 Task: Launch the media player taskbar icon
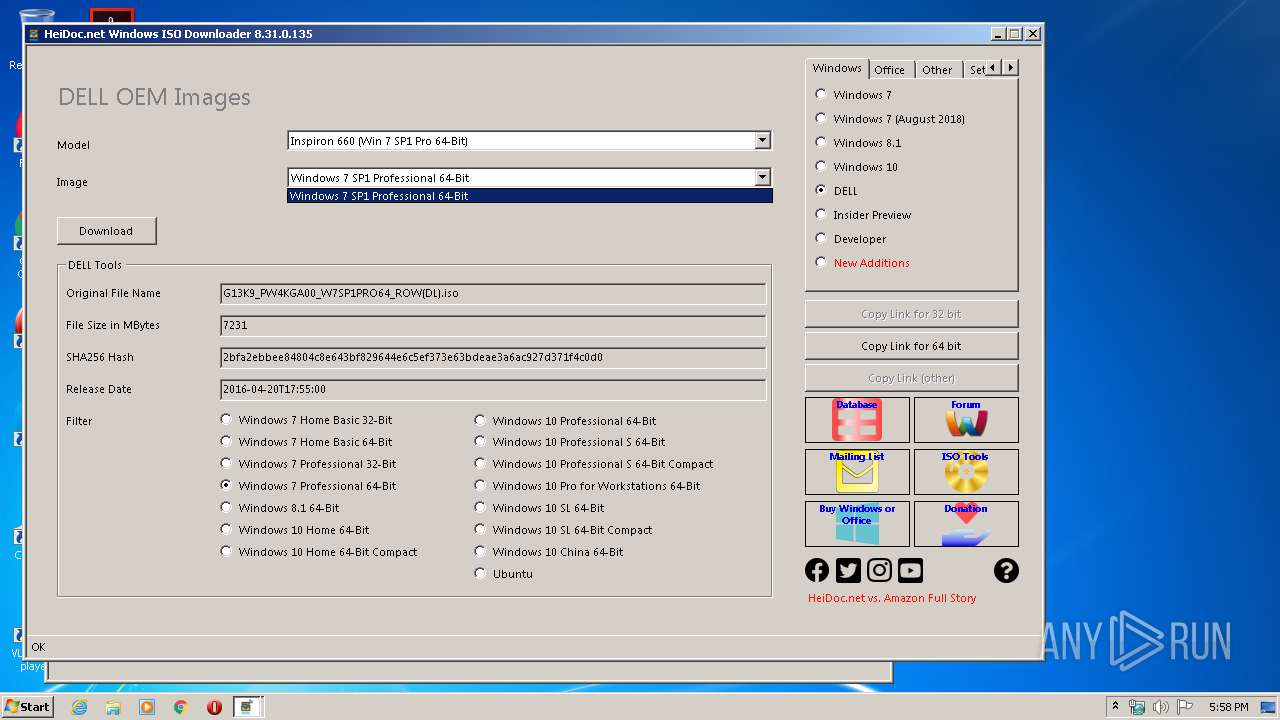pyautogui.click(x=147, y=707)
